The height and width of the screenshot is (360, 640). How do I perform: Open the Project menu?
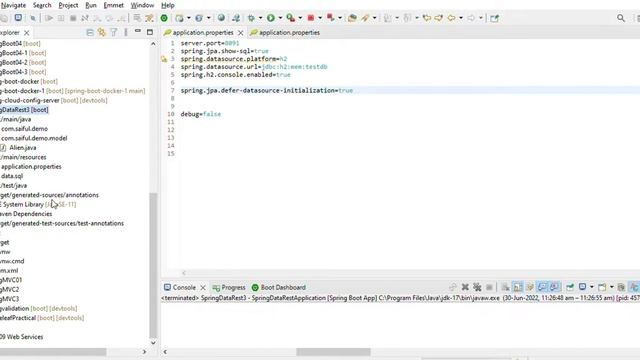[x=68, y=5]
